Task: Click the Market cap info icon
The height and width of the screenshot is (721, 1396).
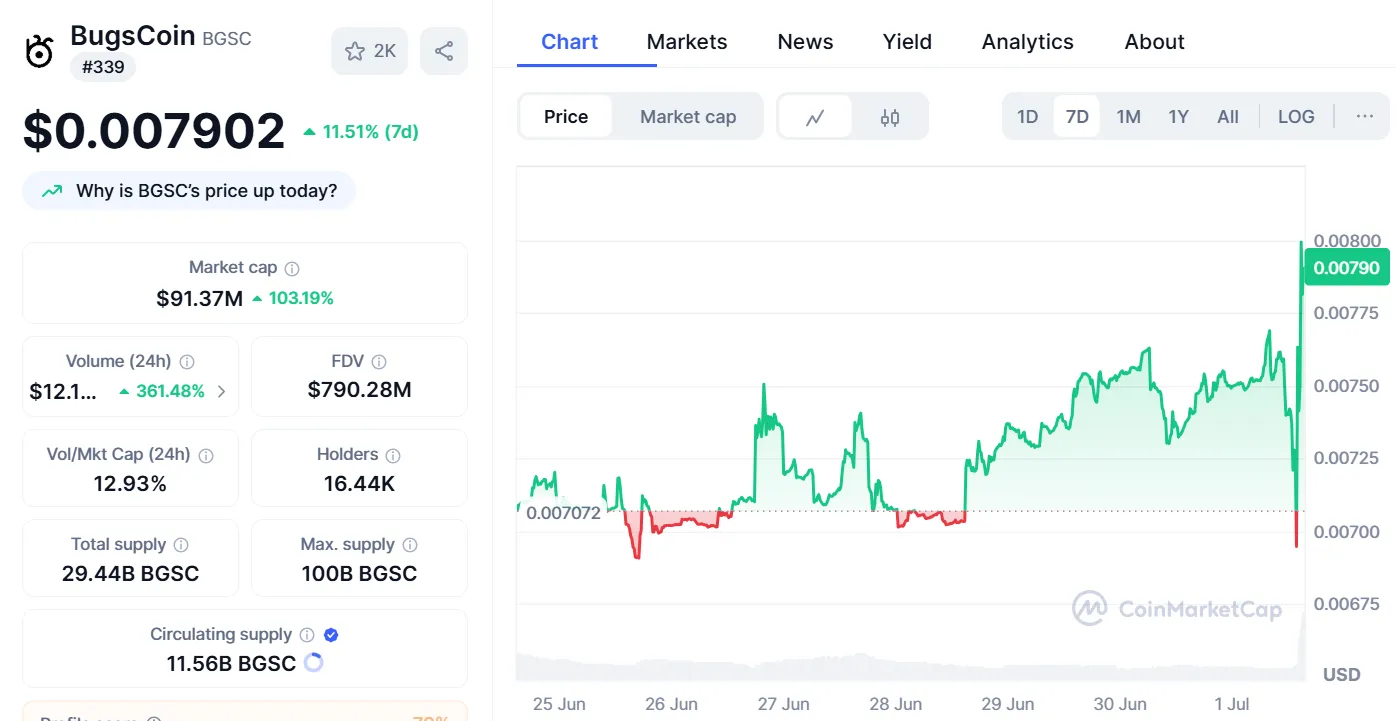Action: tap(292, 268)
